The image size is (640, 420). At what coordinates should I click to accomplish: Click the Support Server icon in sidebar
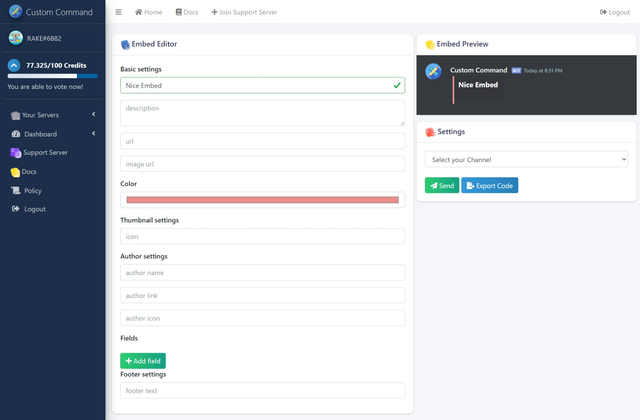(x=15, y=153)
